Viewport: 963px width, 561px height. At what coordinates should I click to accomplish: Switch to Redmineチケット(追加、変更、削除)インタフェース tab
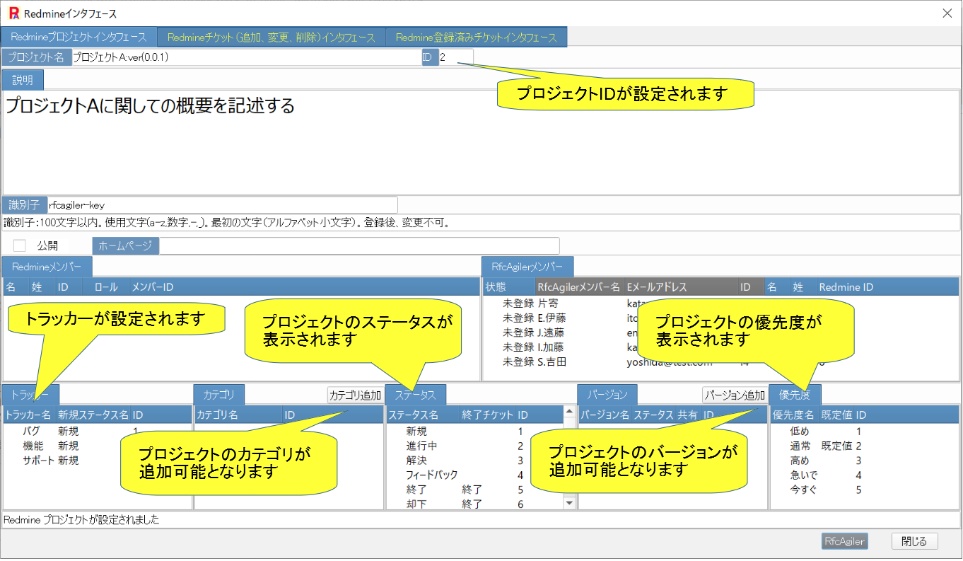271,37
